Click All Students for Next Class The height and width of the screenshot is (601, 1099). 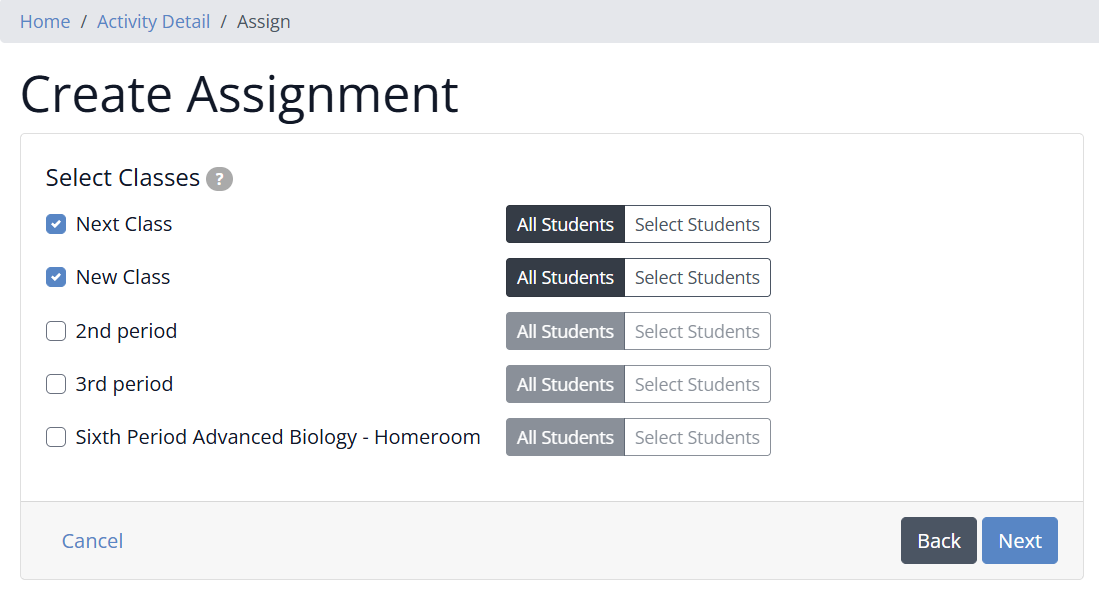[565, 224]
